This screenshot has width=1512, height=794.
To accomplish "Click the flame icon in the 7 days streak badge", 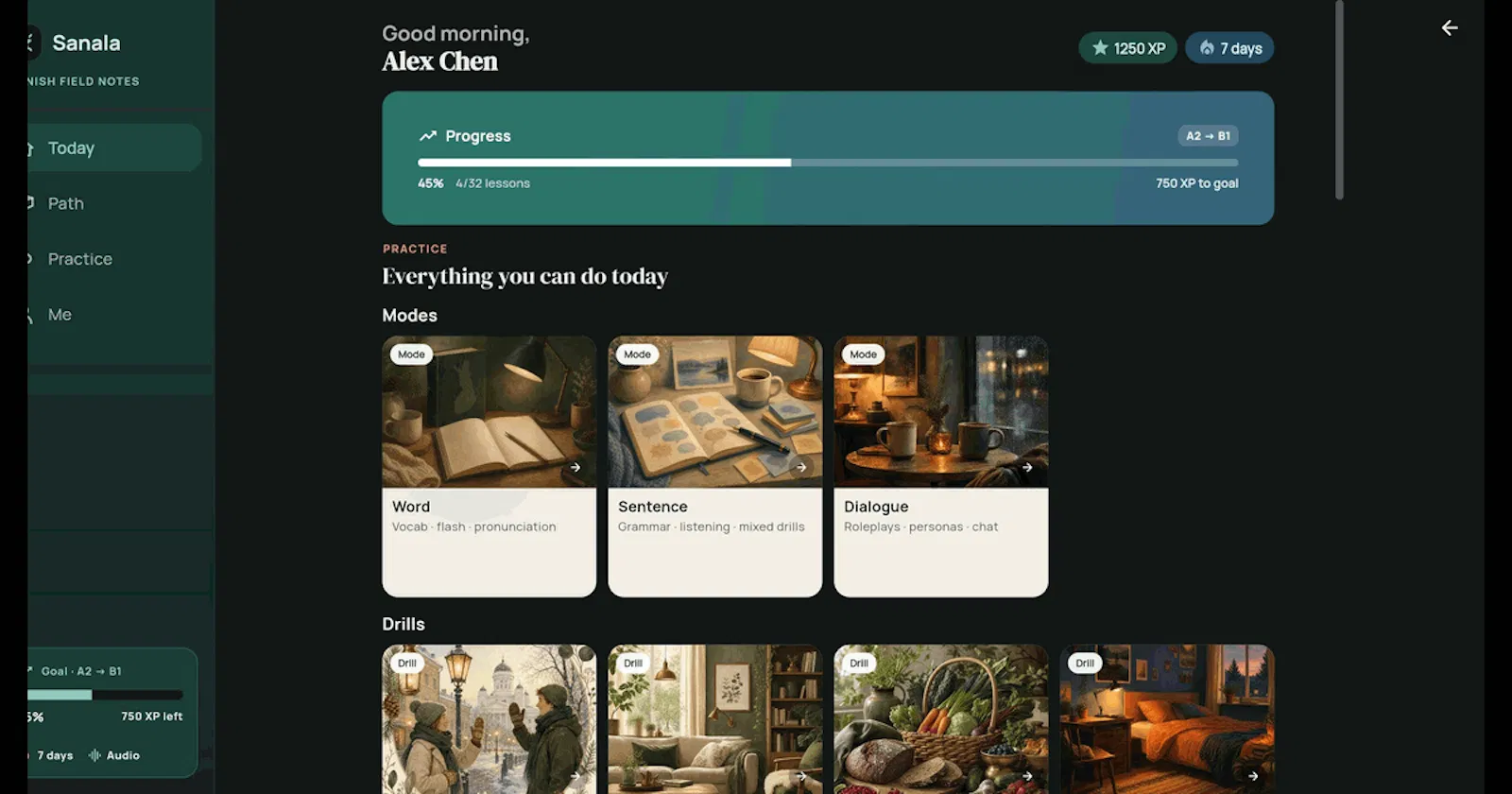I will click(1207, 47).
